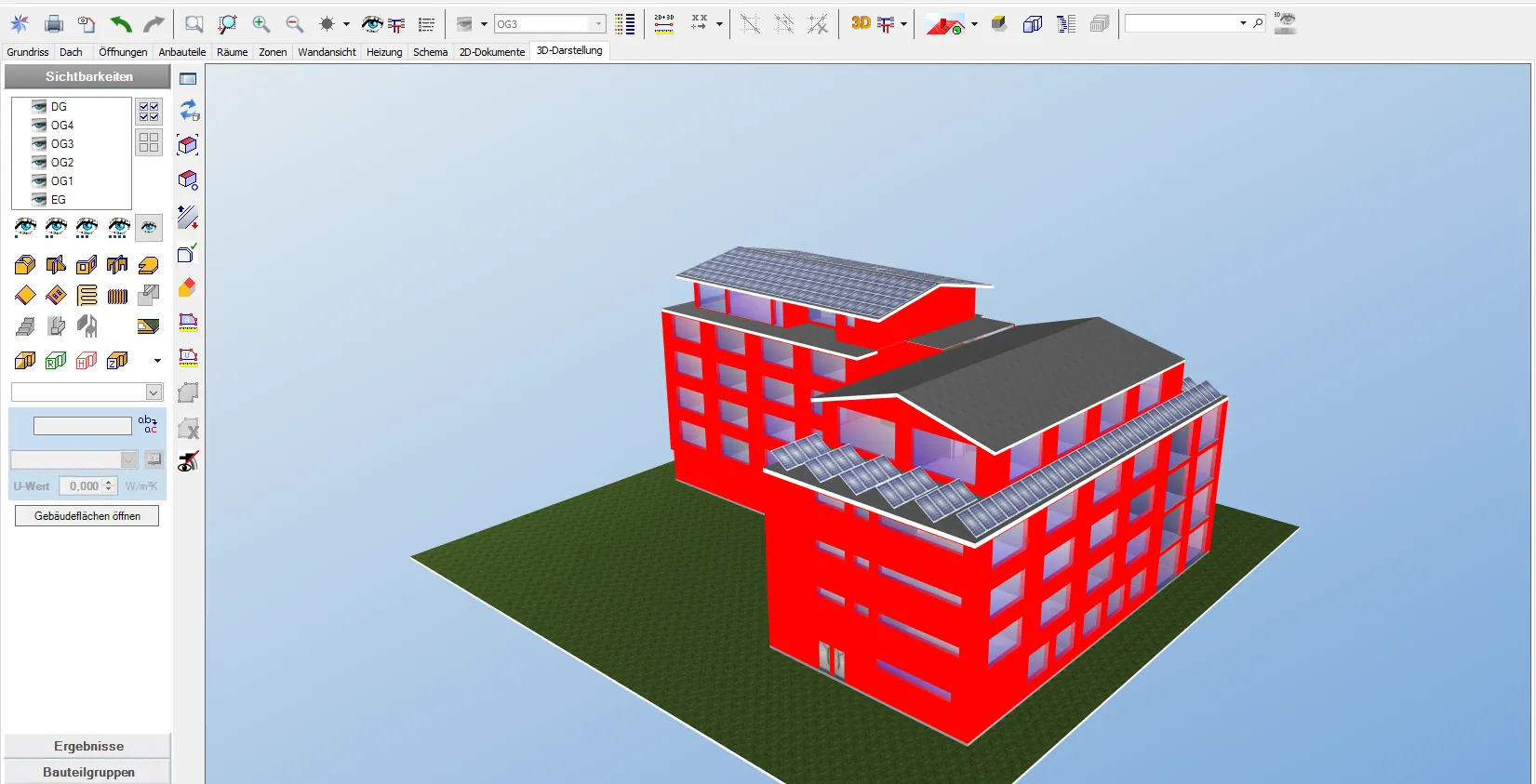Expand the empty dropdown below component icons

point(154,392)
